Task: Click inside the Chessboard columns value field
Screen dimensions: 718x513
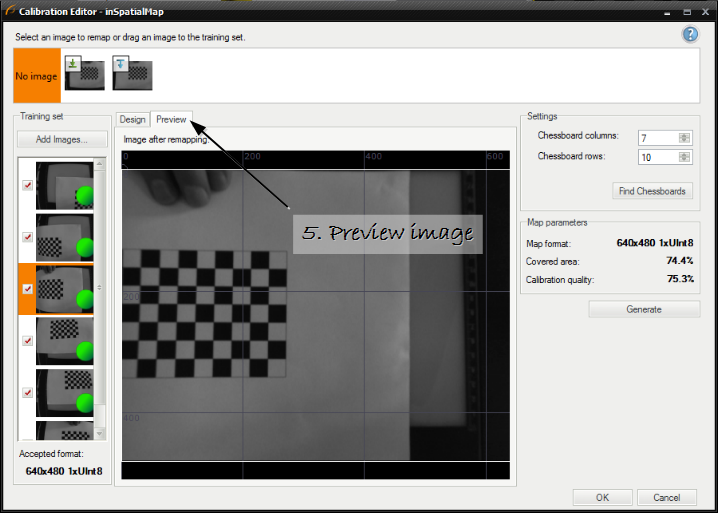Action: tap(656, 138)
